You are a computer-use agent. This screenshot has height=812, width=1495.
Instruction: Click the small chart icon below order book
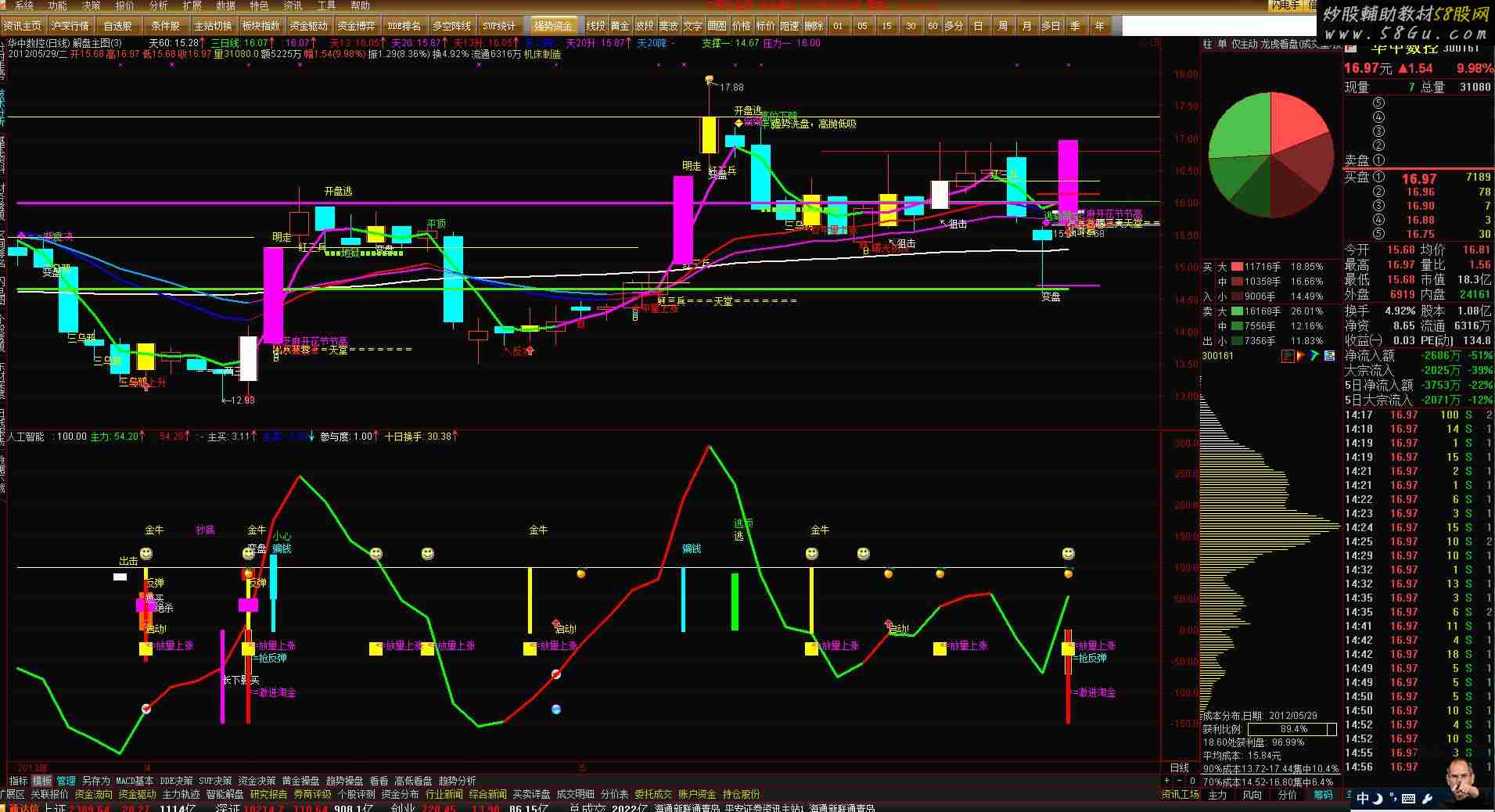click(x=1287, y=356)
